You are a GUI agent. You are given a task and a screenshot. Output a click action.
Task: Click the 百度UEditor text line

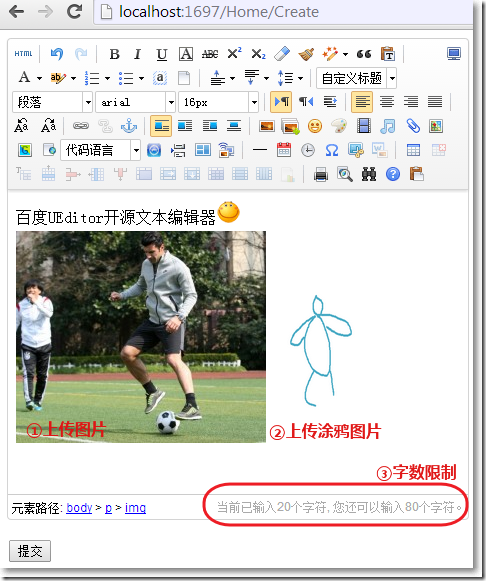[x=116, y=217]
